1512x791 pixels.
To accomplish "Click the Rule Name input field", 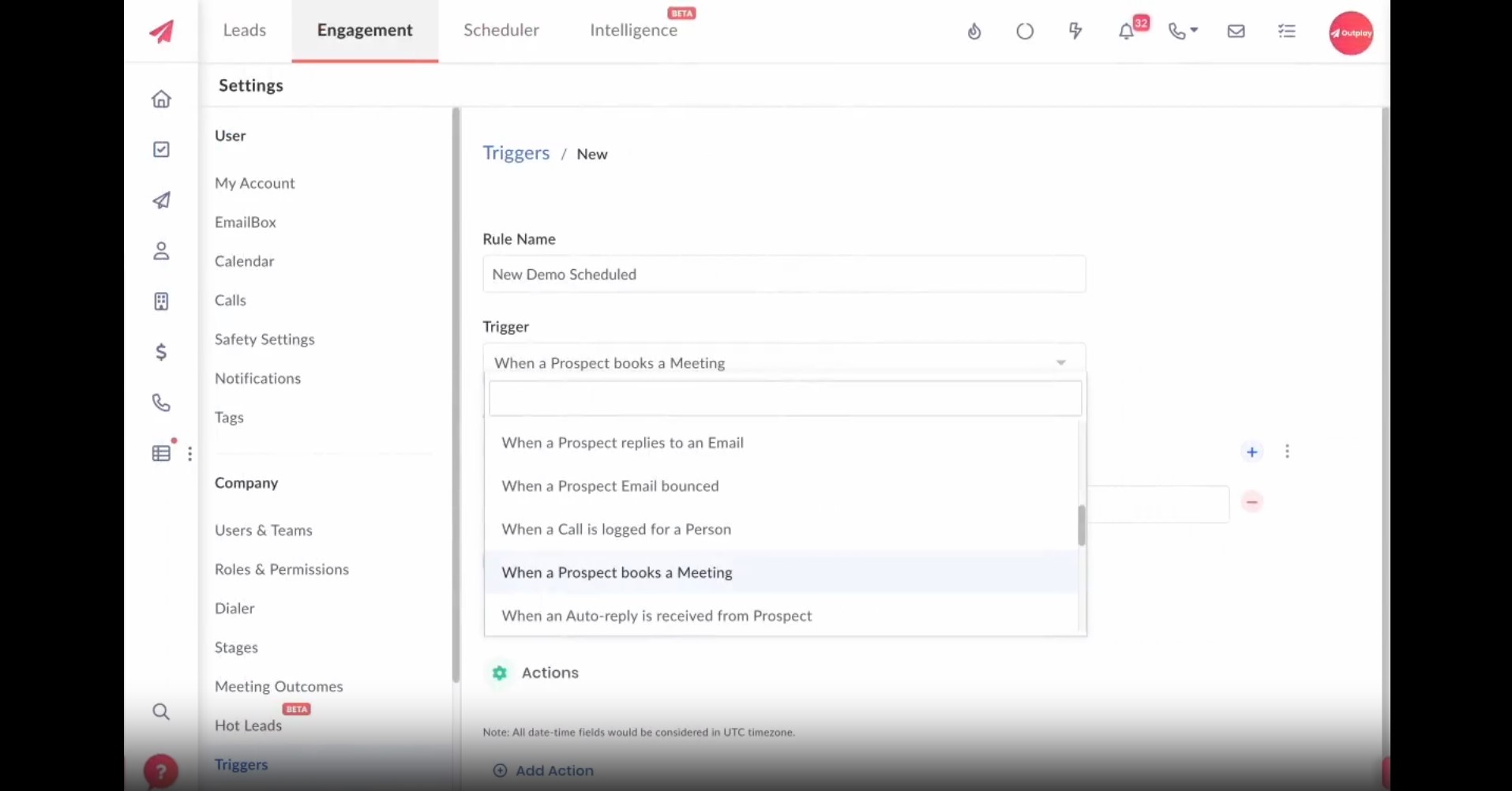I will click(784, 275).
